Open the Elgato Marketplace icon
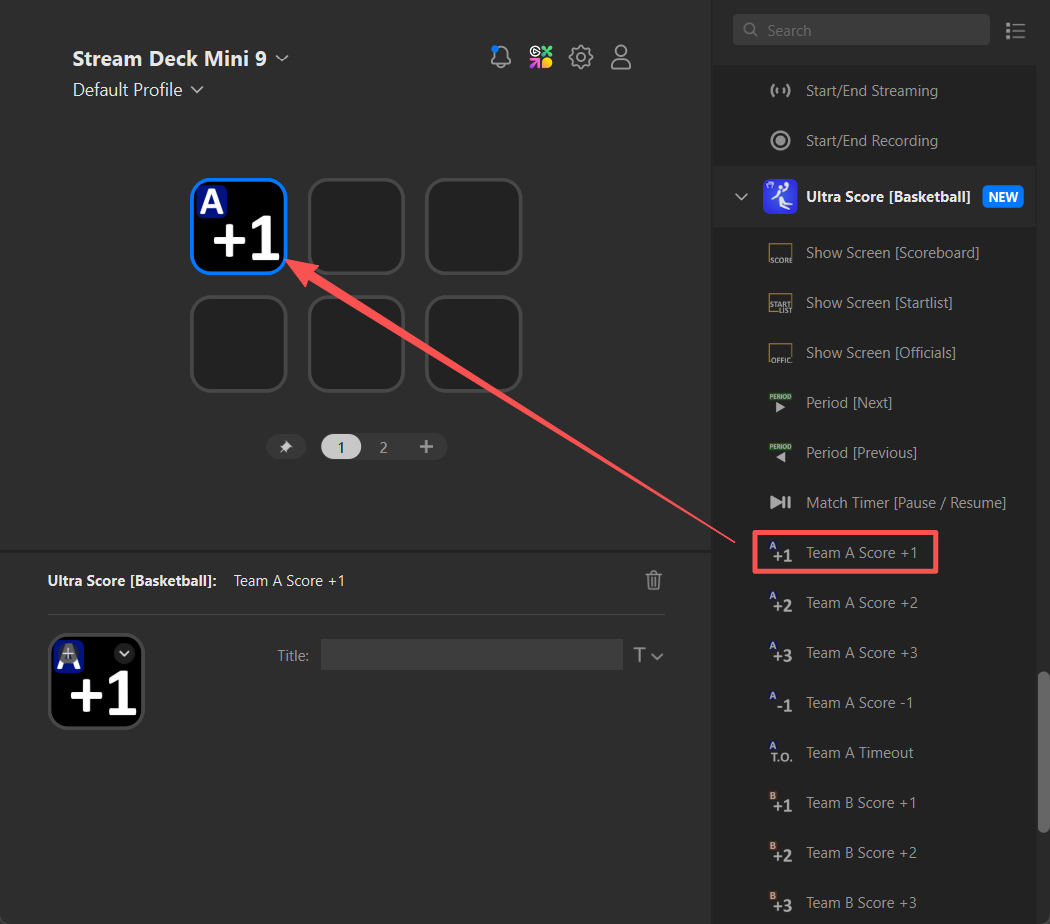The width and height of the screenshot is (1050, 924). pyautogui.click(x=540, y=57)
